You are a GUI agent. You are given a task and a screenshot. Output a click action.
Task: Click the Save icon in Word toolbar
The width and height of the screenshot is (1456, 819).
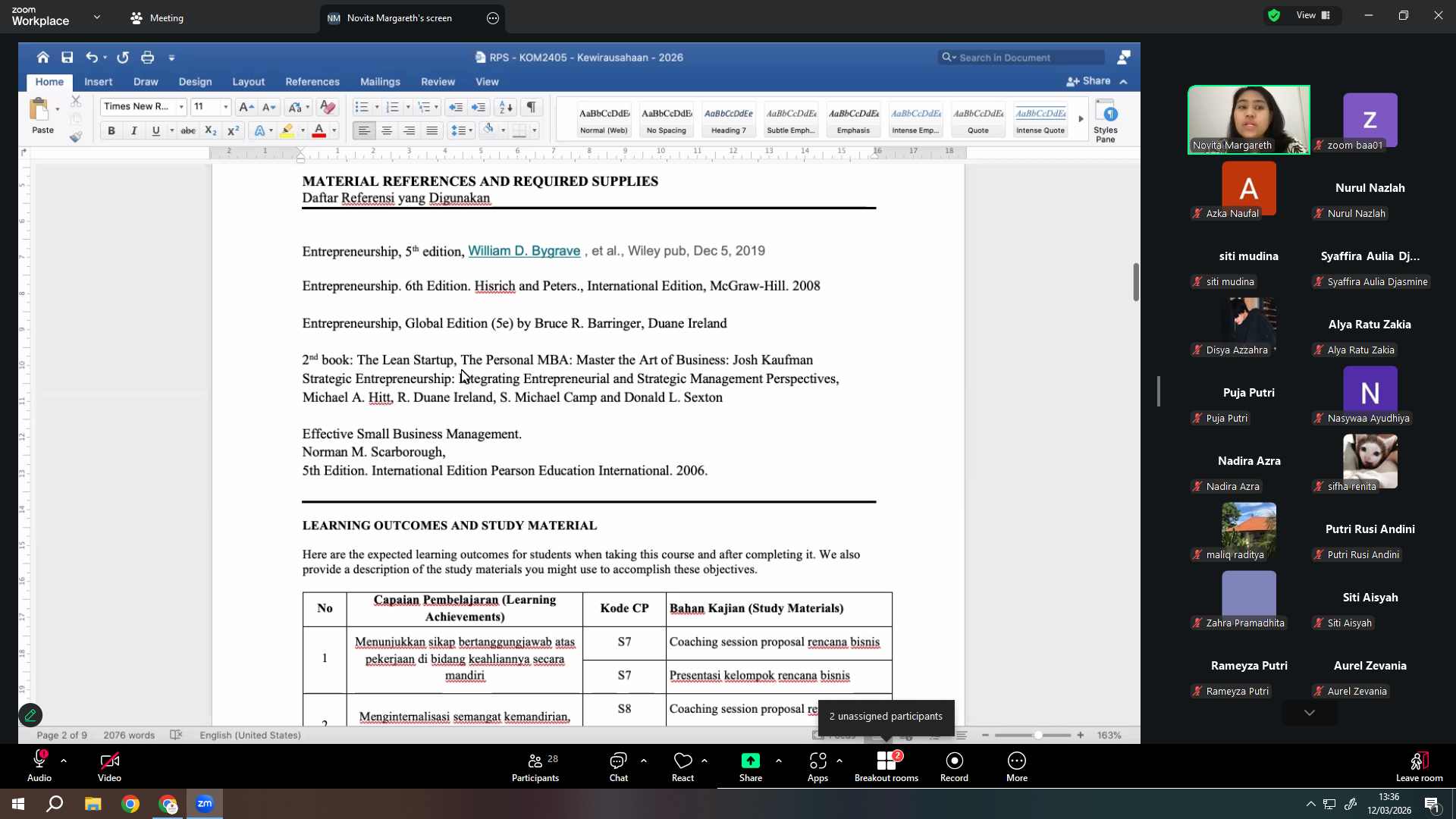tap(67, 58)
